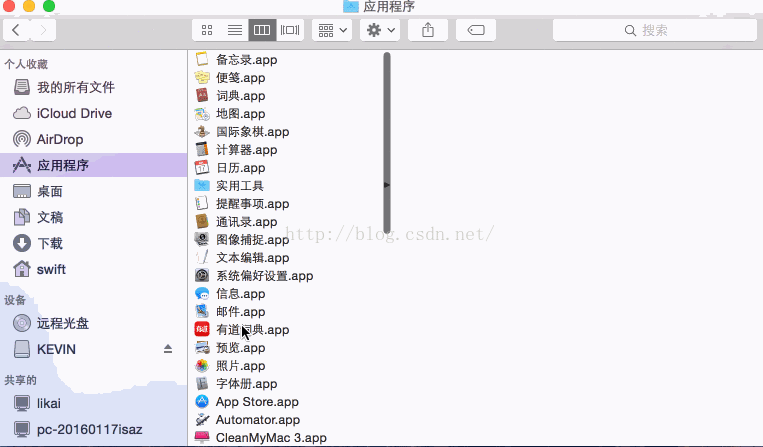
Task: Open the gear action menu
Action: [x=380, y=30]
